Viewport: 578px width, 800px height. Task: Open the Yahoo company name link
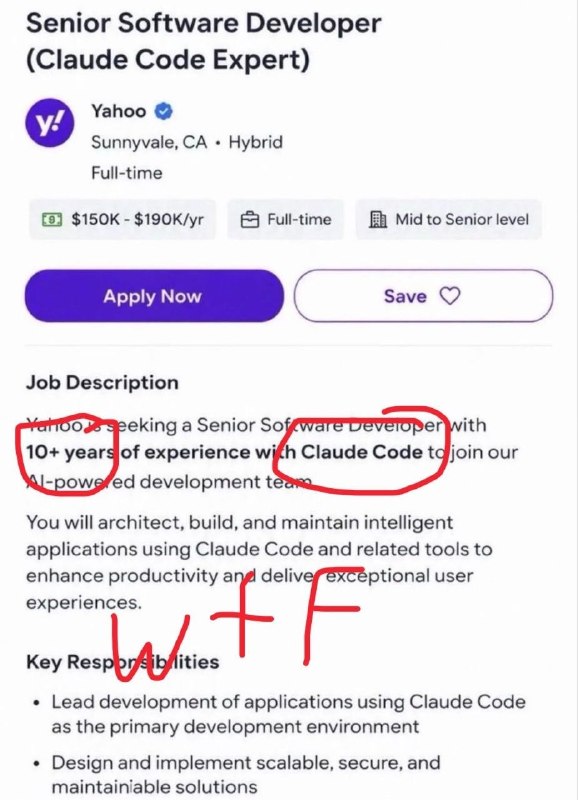coord(118,111)
